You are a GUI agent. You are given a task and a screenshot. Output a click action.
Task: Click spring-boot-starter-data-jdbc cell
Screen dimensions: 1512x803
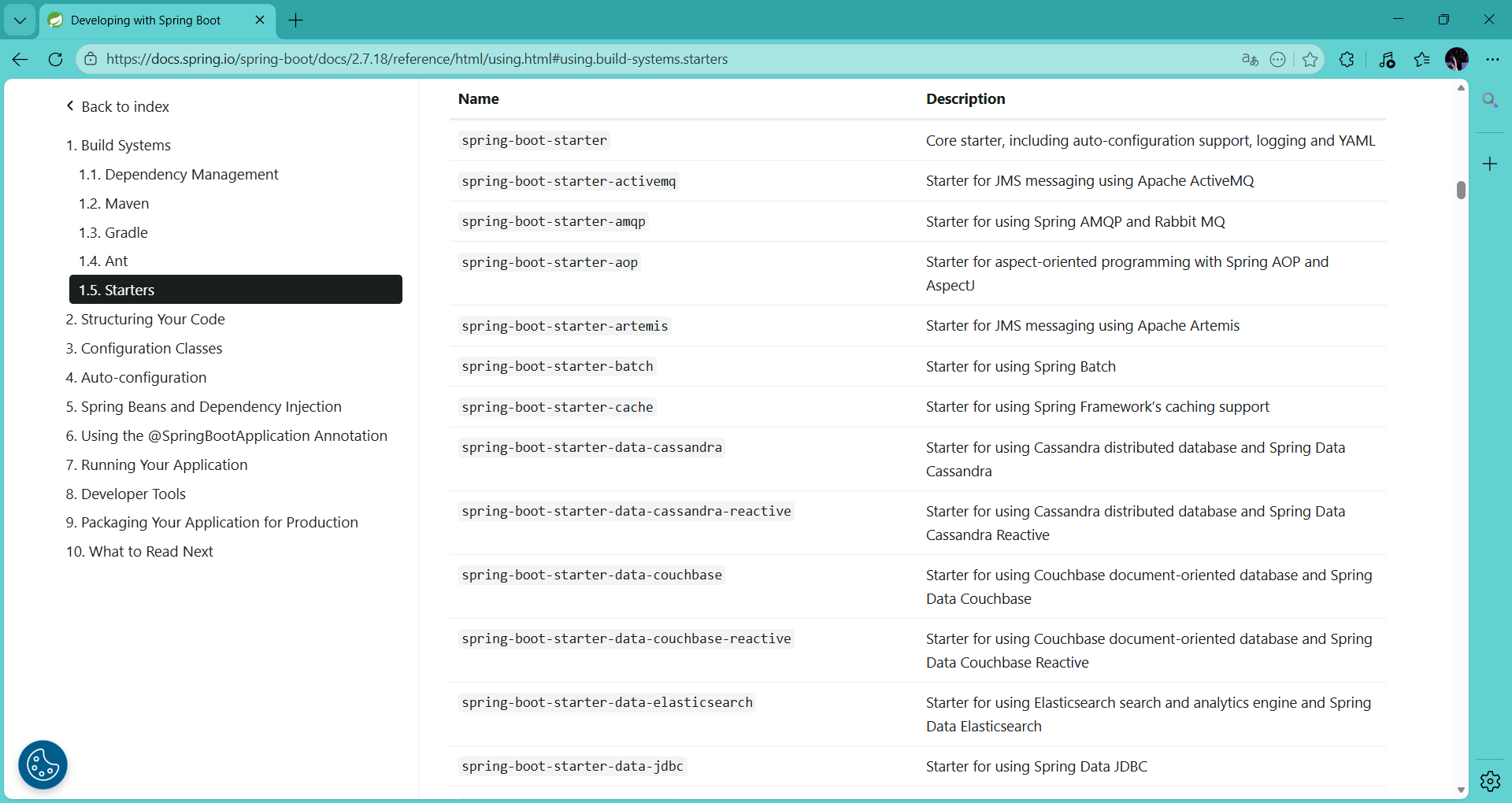[573, 766]
